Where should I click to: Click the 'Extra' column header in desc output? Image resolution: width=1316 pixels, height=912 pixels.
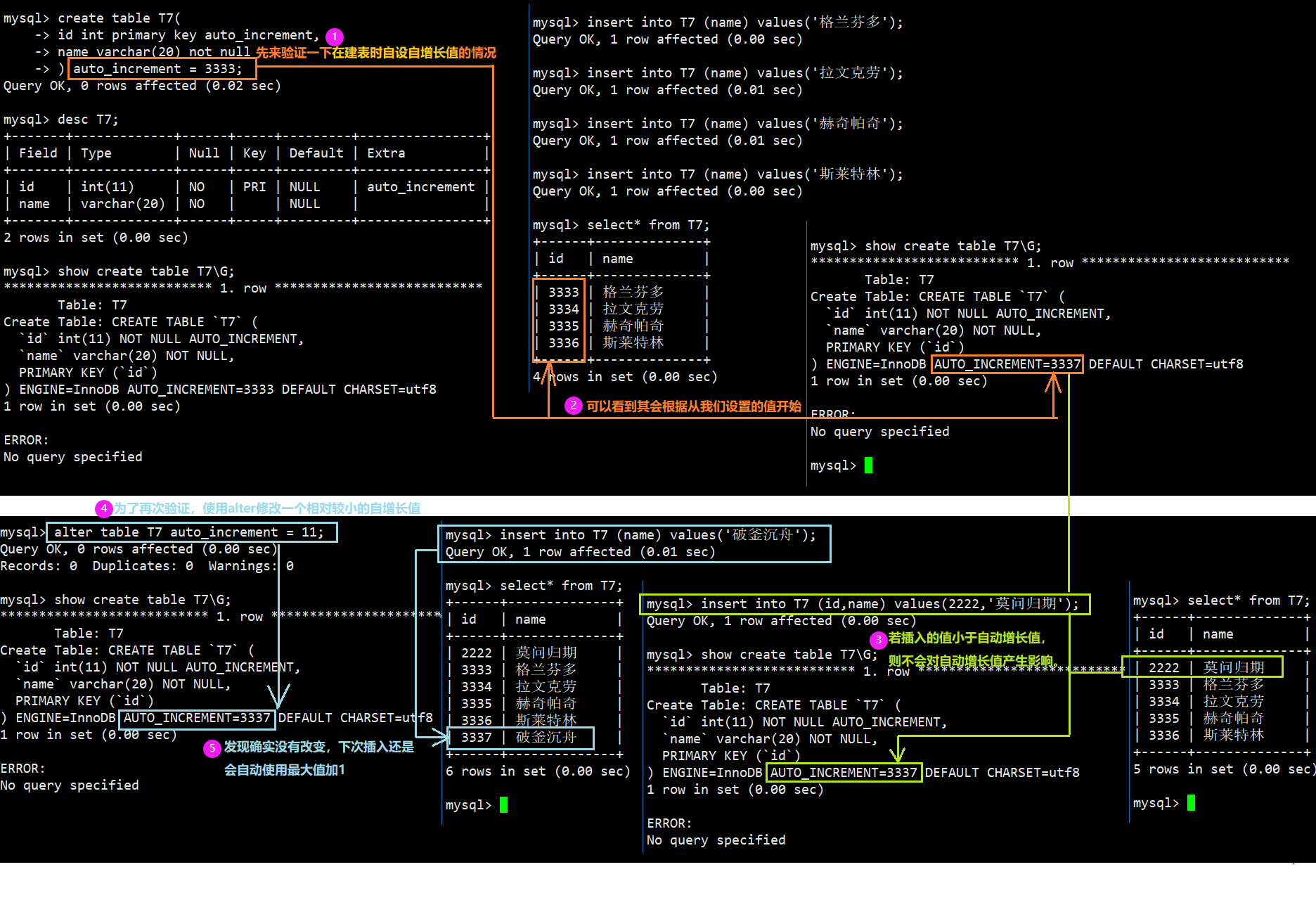point(386,153)
